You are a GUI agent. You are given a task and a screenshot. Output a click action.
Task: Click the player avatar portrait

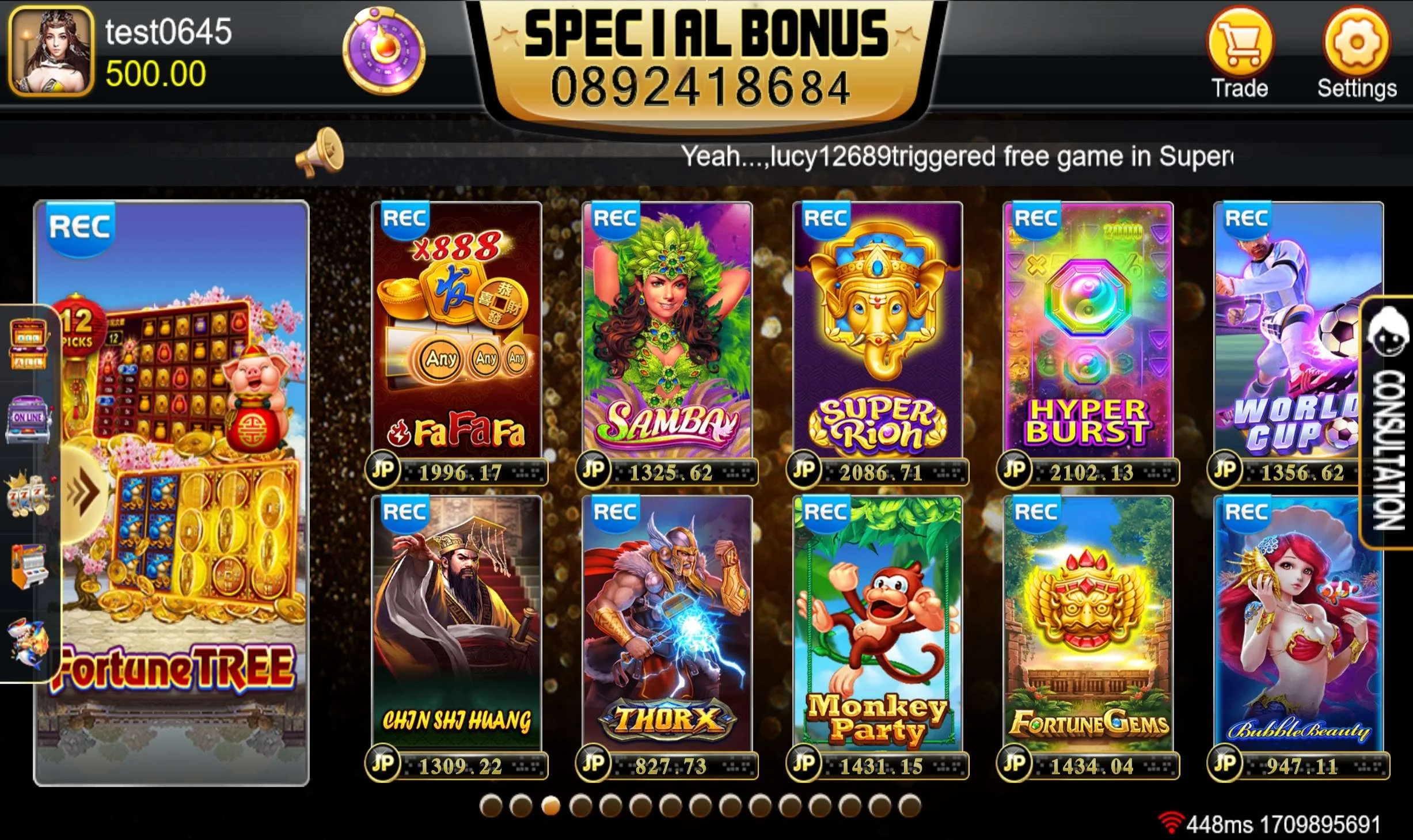(x=51, y=51)
